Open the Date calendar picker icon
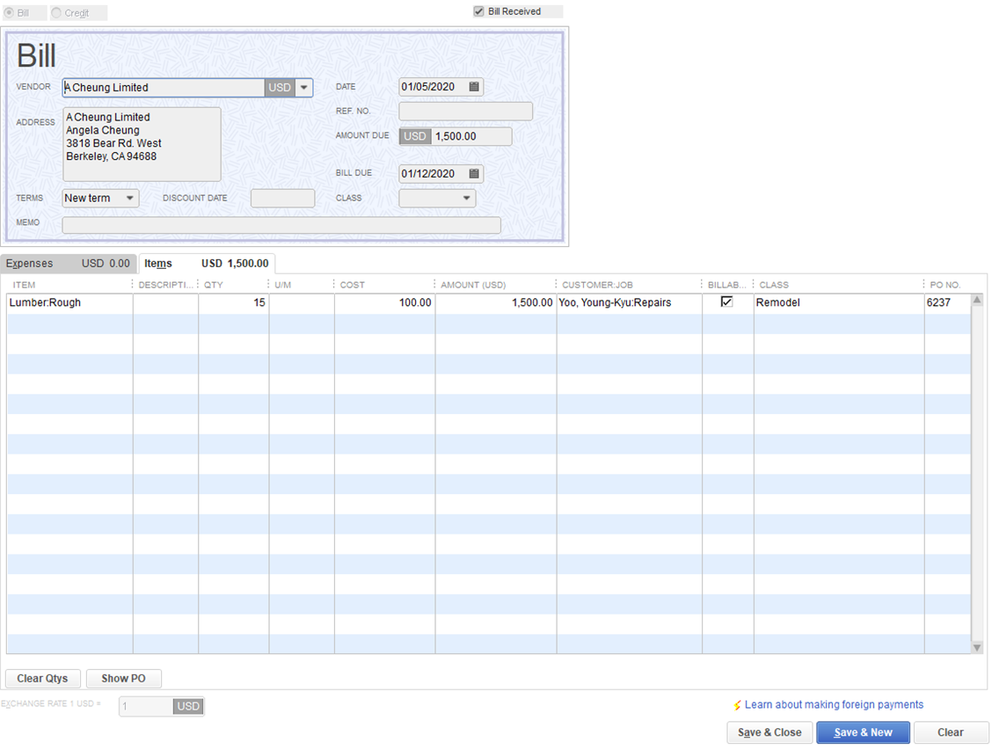Image resolution: width=999 pixels, height=749 pixels. pos(474,87)
